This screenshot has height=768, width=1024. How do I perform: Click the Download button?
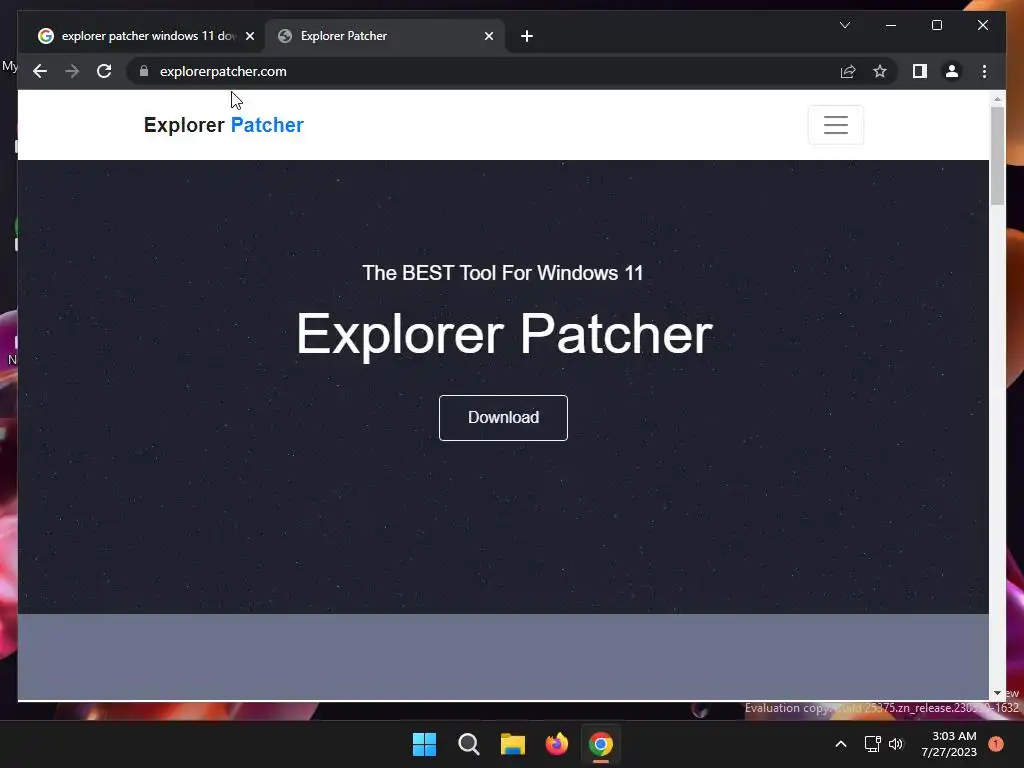point(503,417)
